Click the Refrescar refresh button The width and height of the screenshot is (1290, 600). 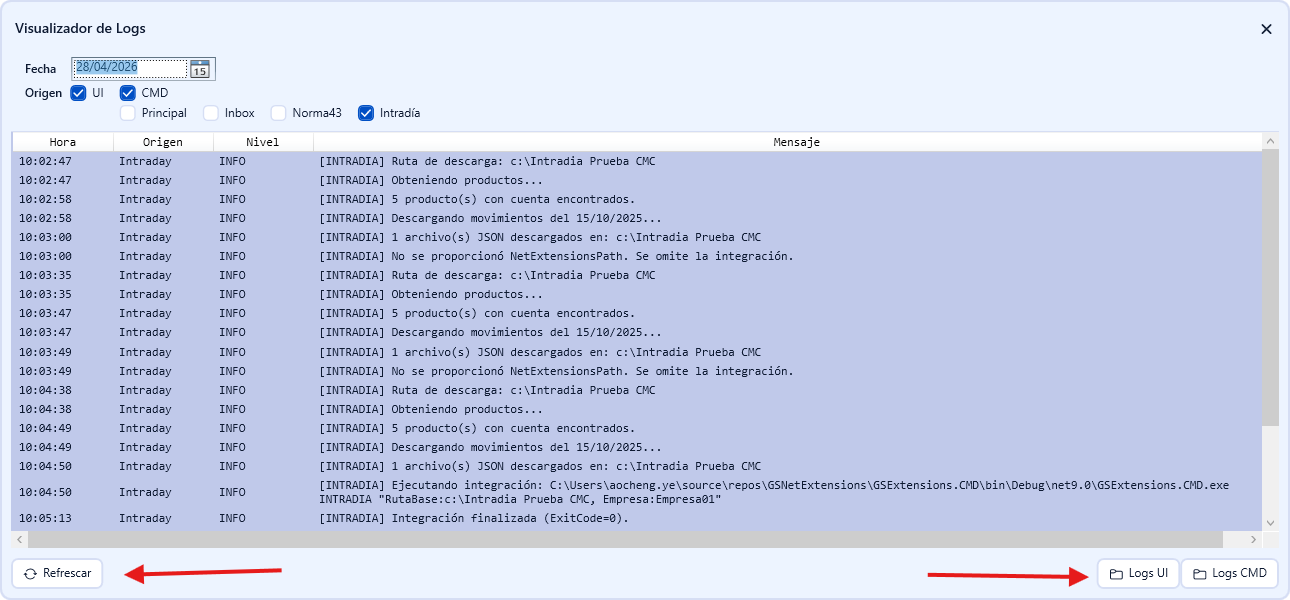[x=57, y=573]
